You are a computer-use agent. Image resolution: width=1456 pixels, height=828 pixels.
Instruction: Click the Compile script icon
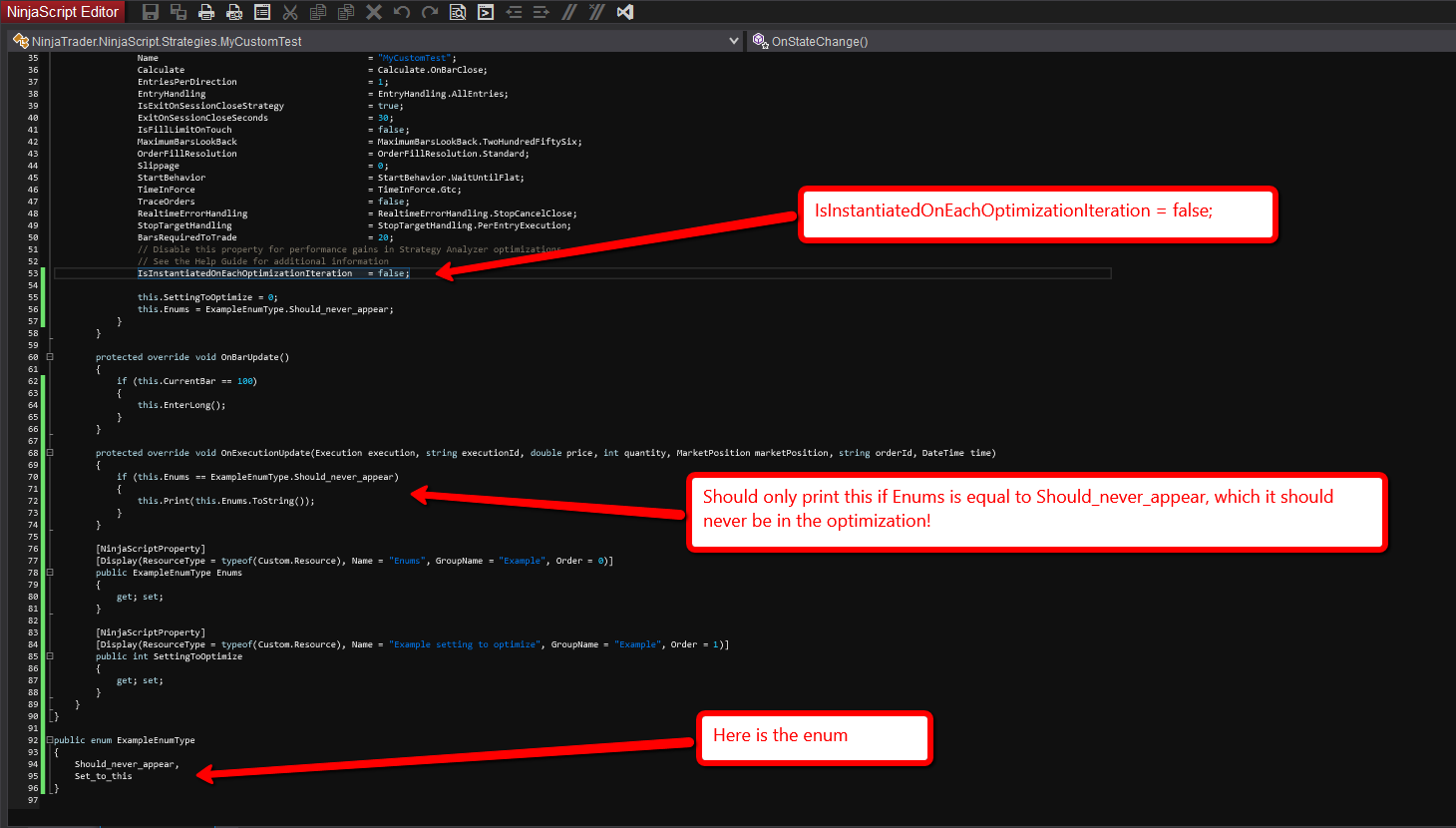[x=486, y=12]
